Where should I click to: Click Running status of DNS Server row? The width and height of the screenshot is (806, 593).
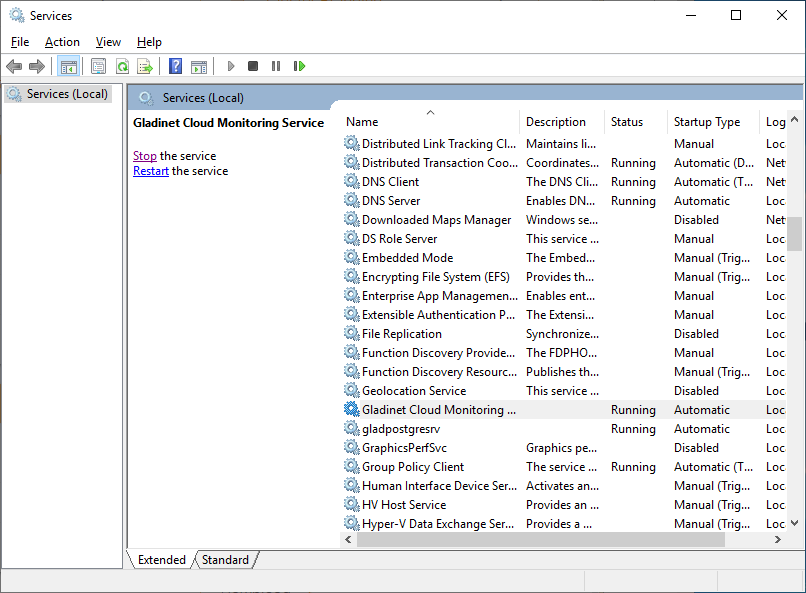pyautogui.click(x=633, y=200)
